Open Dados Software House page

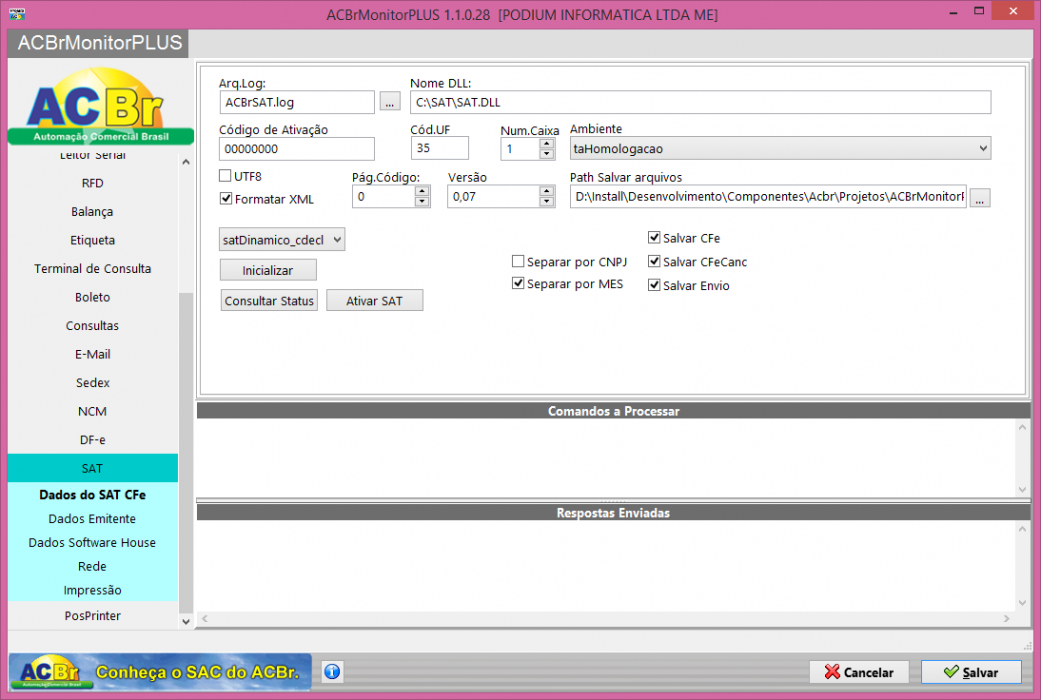93,543
